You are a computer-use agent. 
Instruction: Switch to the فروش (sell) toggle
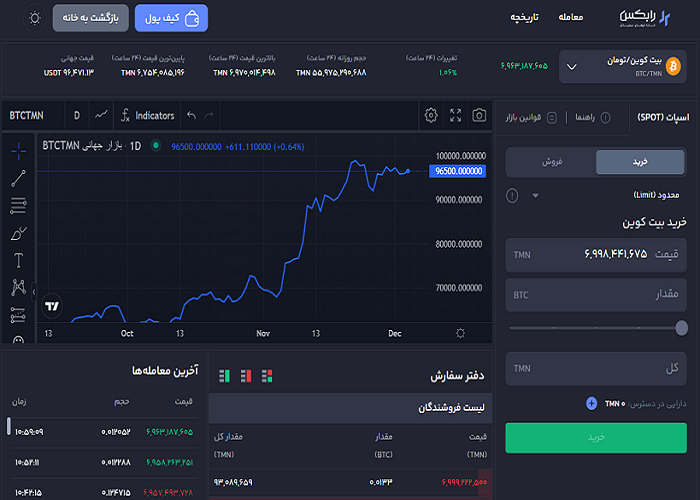click(x=551, y=162)
